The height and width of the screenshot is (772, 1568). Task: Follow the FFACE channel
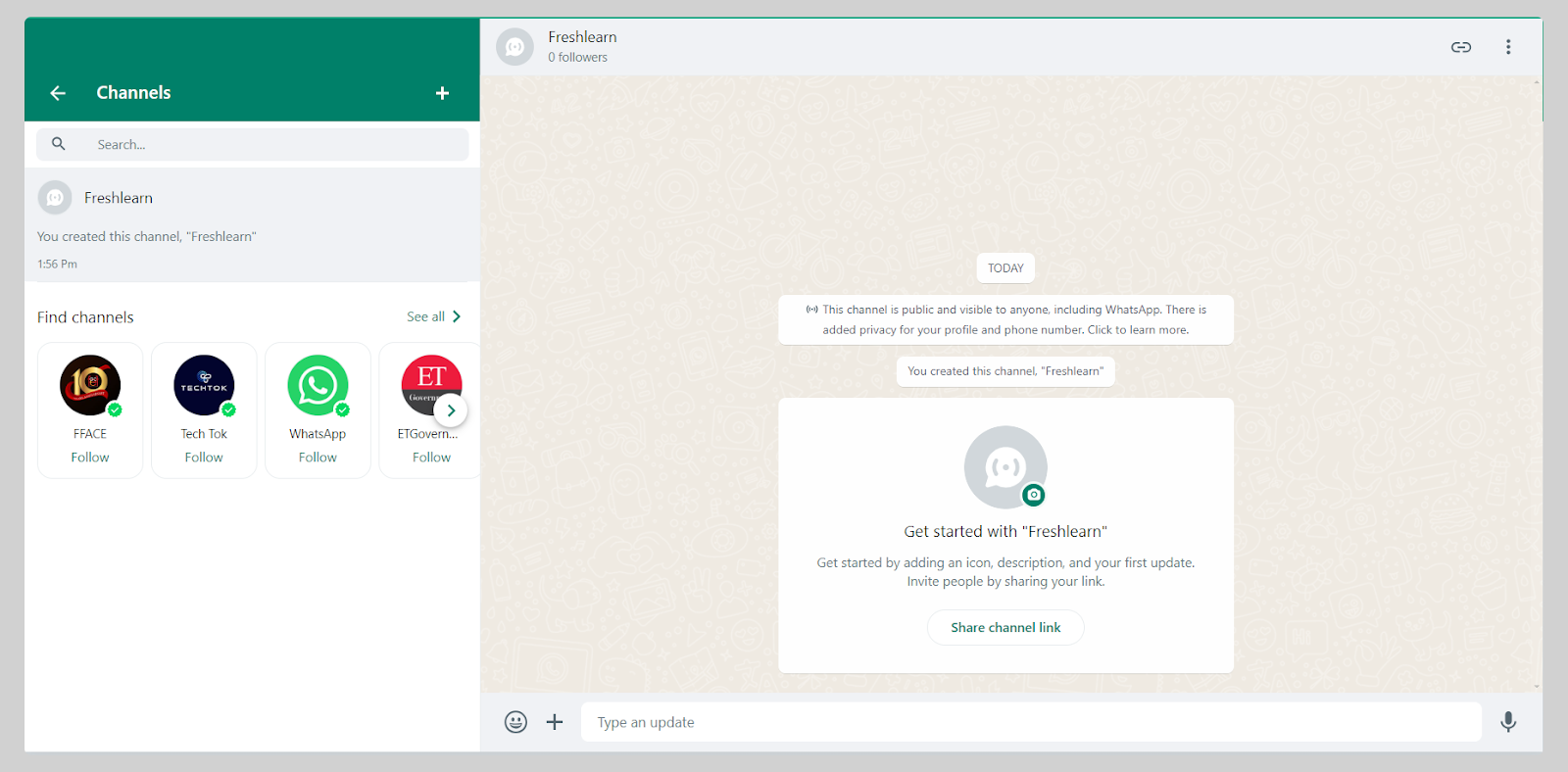tap(90, 458)
